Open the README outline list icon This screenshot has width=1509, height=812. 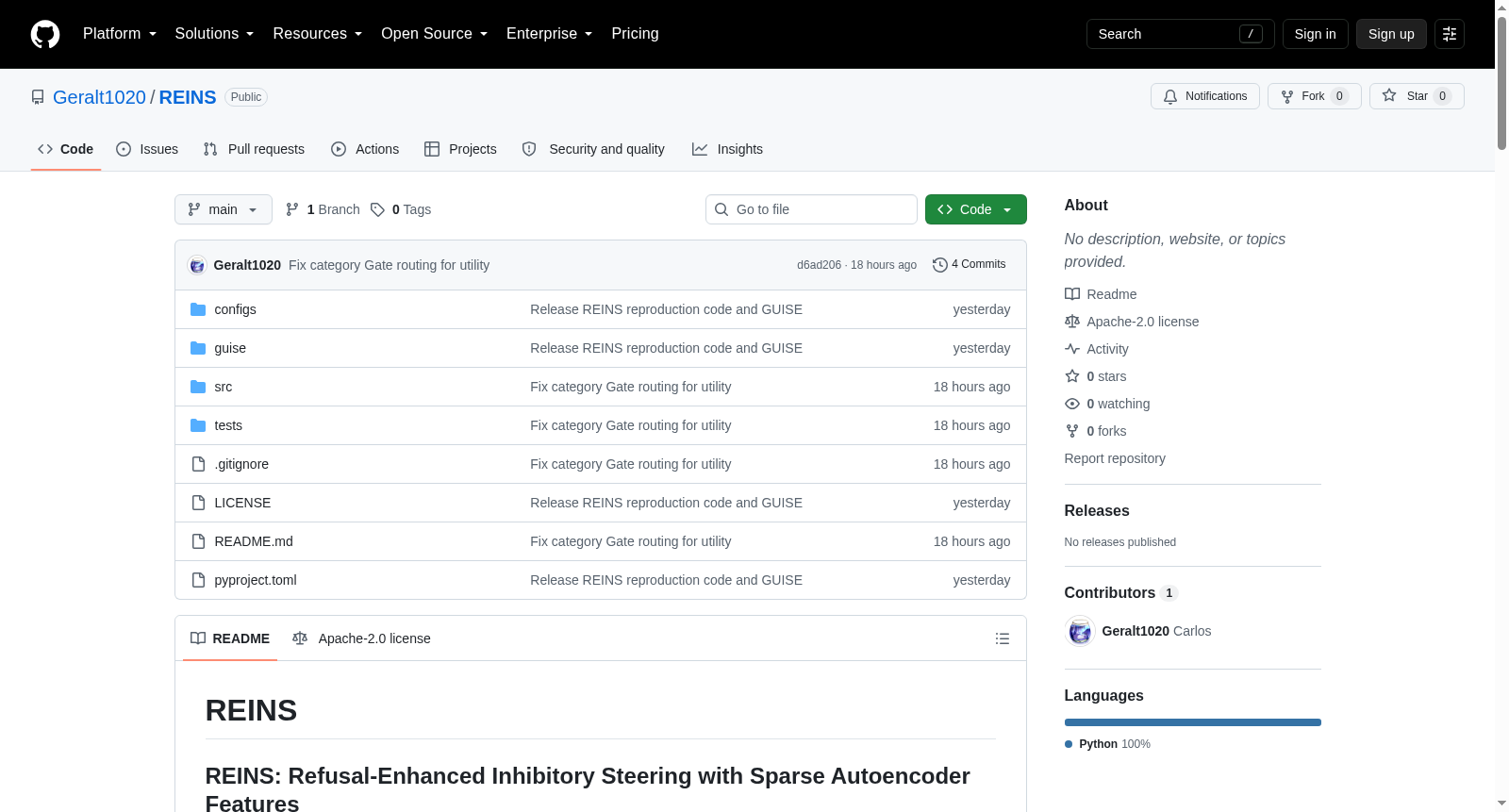(x=1003, y=638)
